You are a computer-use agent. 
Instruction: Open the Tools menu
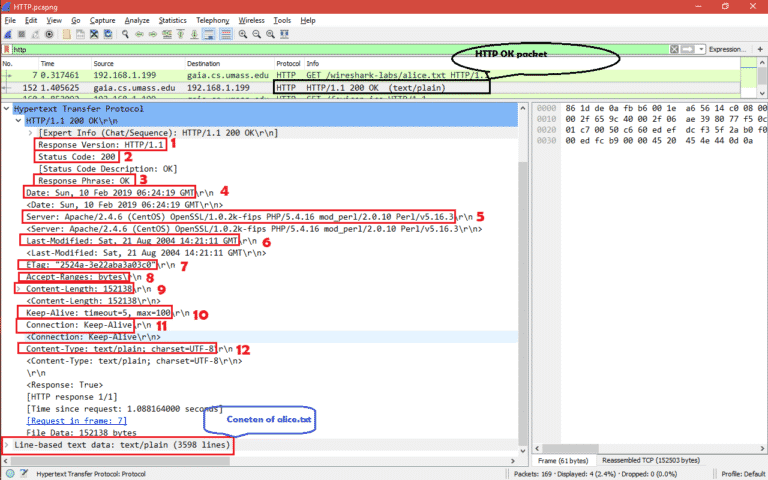pos(282,21)
